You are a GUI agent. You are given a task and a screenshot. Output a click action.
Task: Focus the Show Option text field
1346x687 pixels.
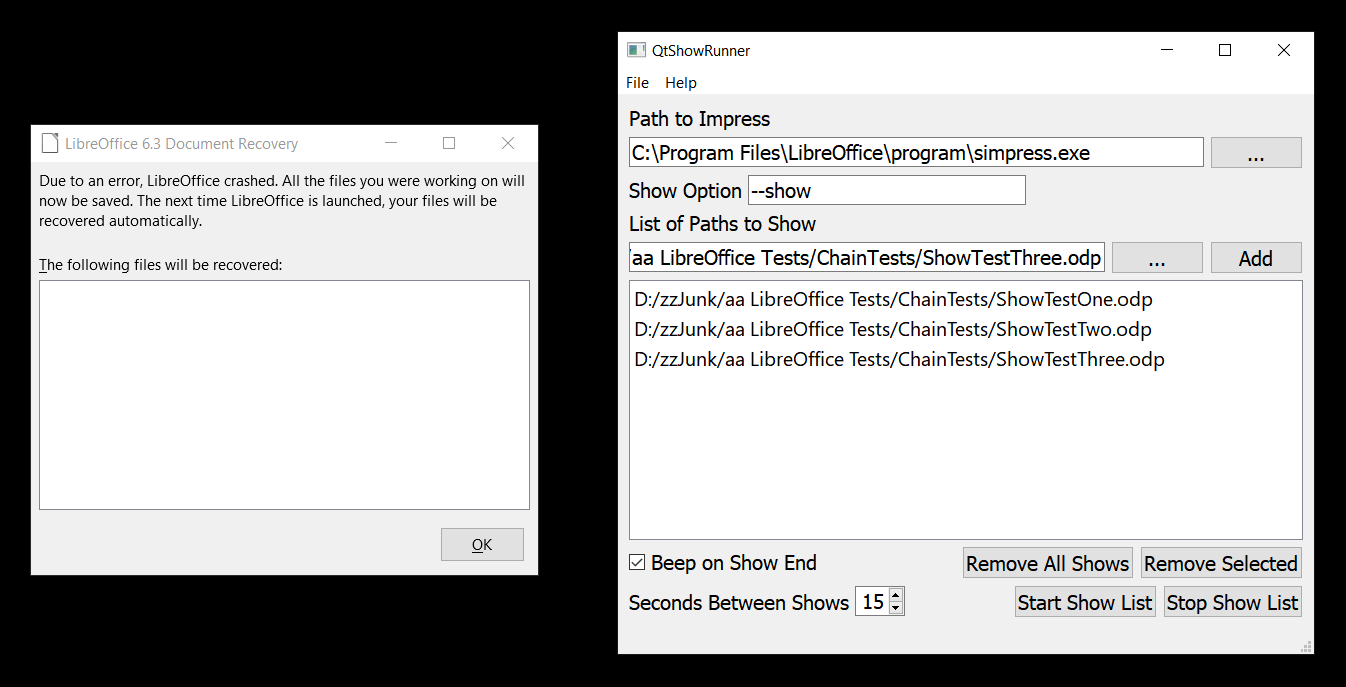coord(886,190)
